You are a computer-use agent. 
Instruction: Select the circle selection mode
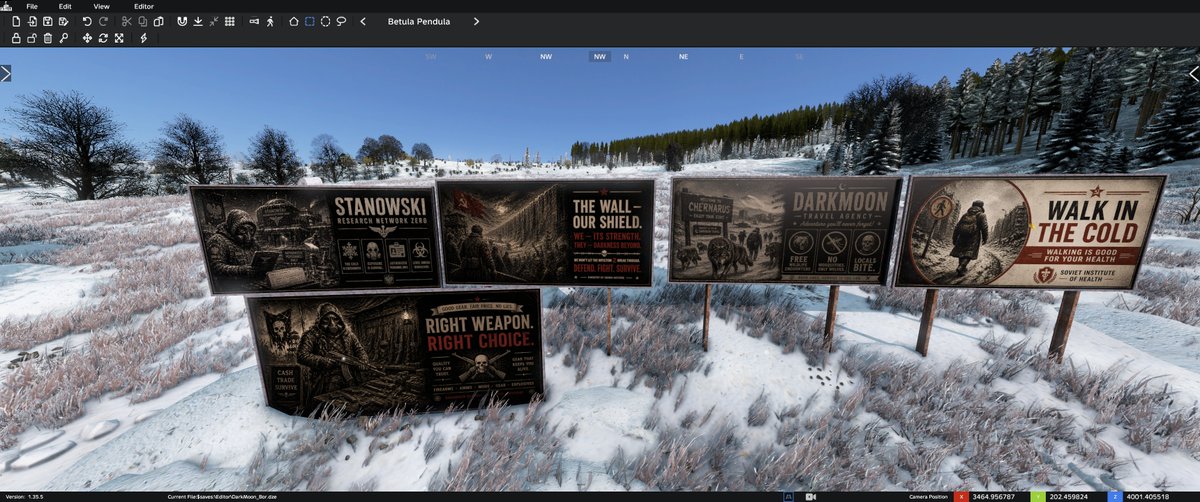[325, 21]
